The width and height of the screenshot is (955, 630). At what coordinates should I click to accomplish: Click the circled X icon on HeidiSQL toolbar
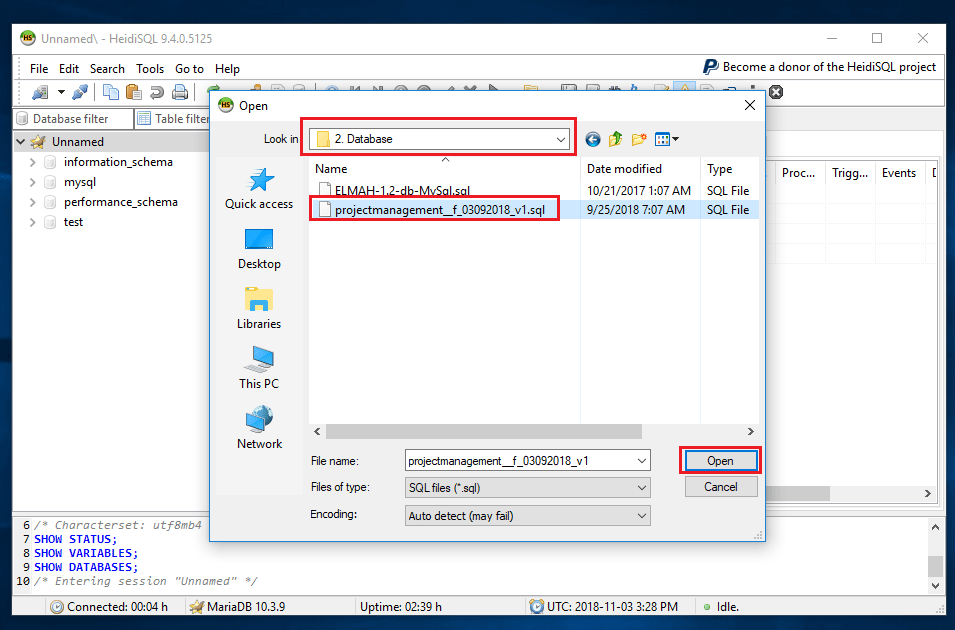[775, 92]
